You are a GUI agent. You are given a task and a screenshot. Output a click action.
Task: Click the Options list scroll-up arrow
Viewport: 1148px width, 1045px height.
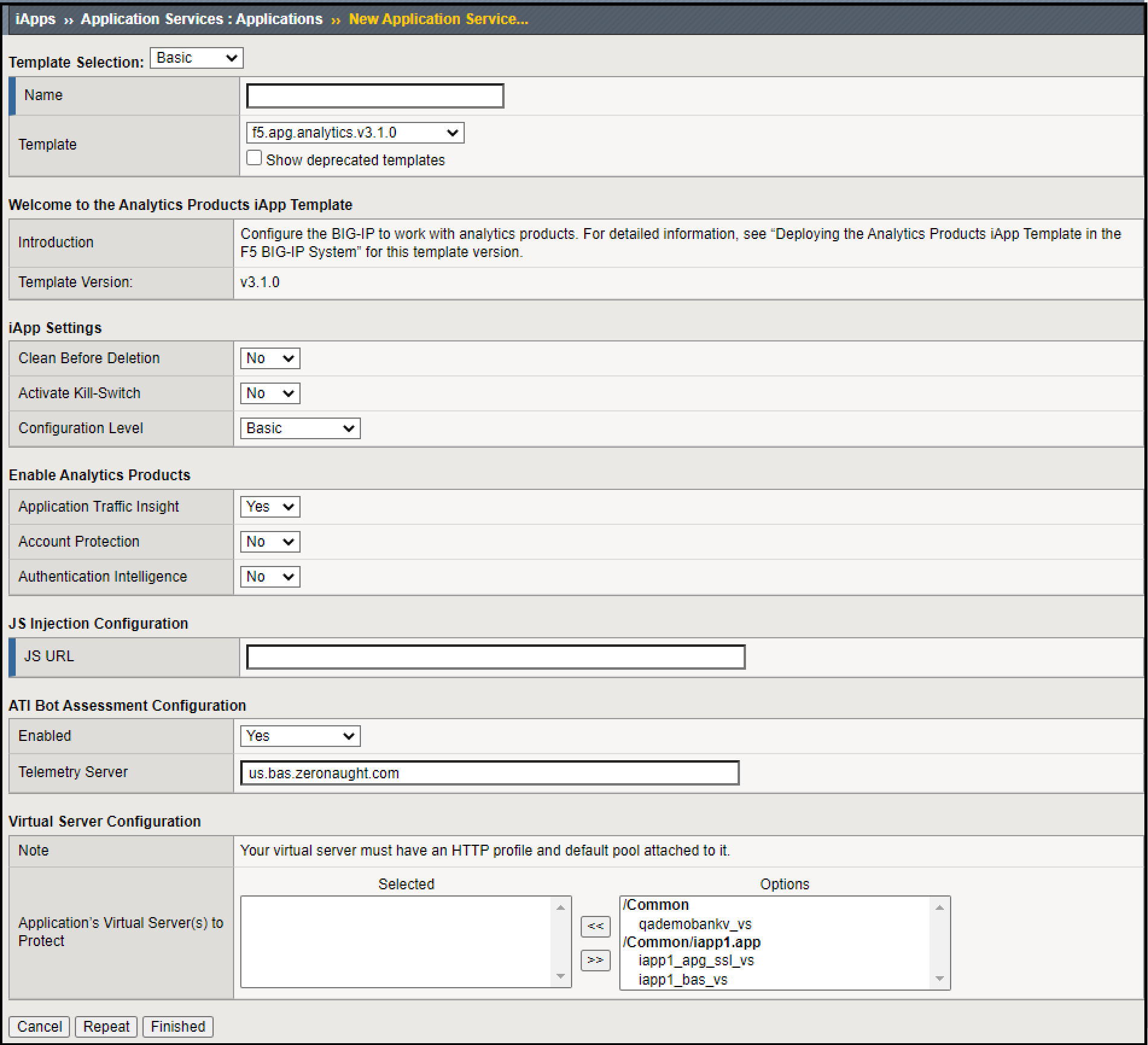pos(939,906)
